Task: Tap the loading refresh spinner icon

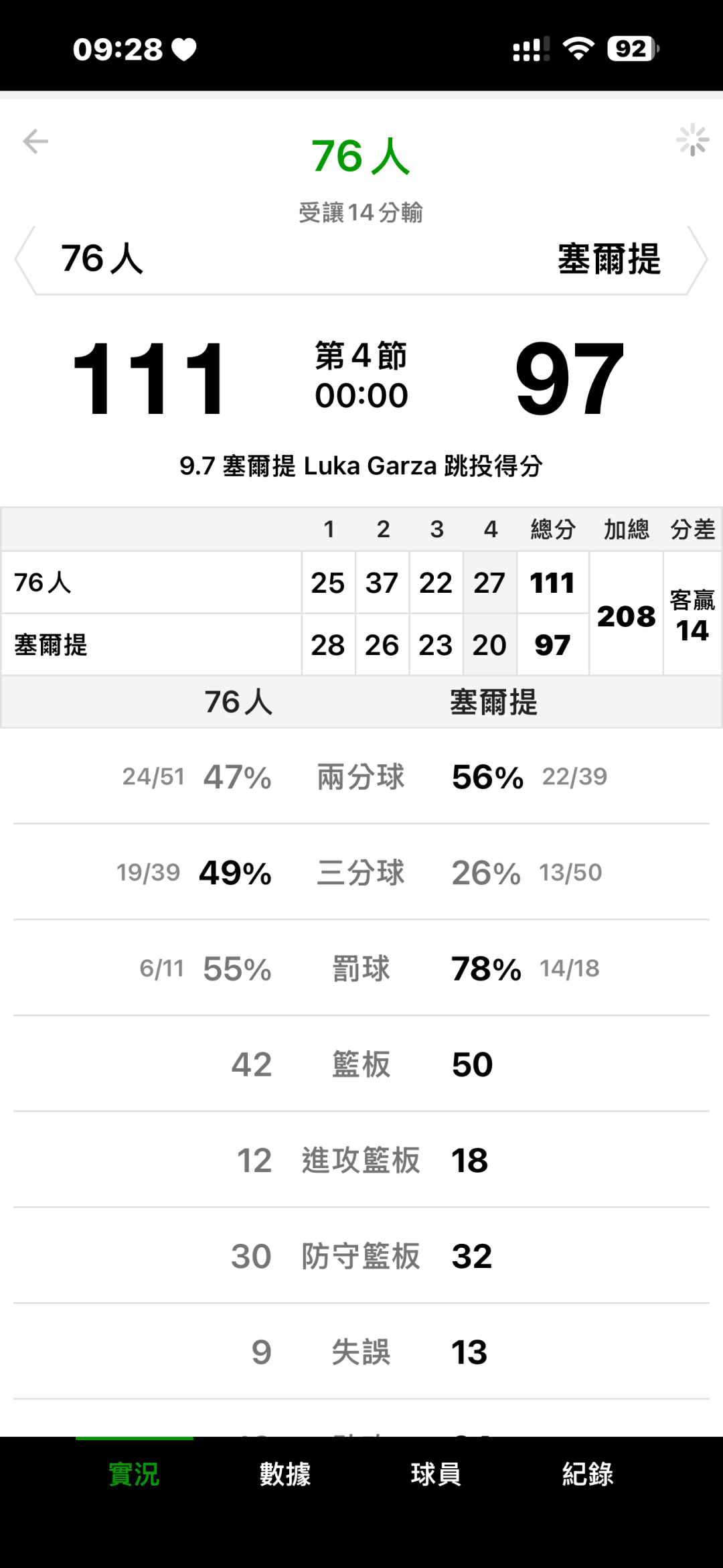Action: [692, 140]
